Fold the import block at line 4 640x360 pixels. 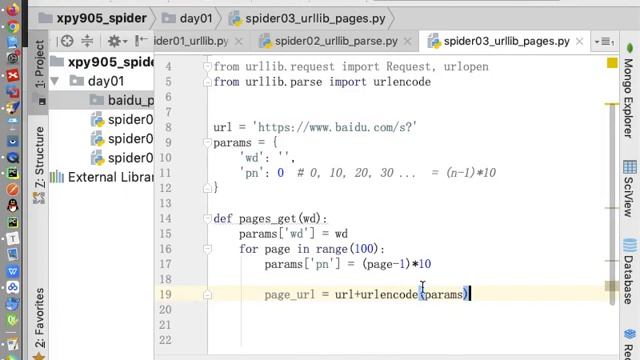pos(207,66)
